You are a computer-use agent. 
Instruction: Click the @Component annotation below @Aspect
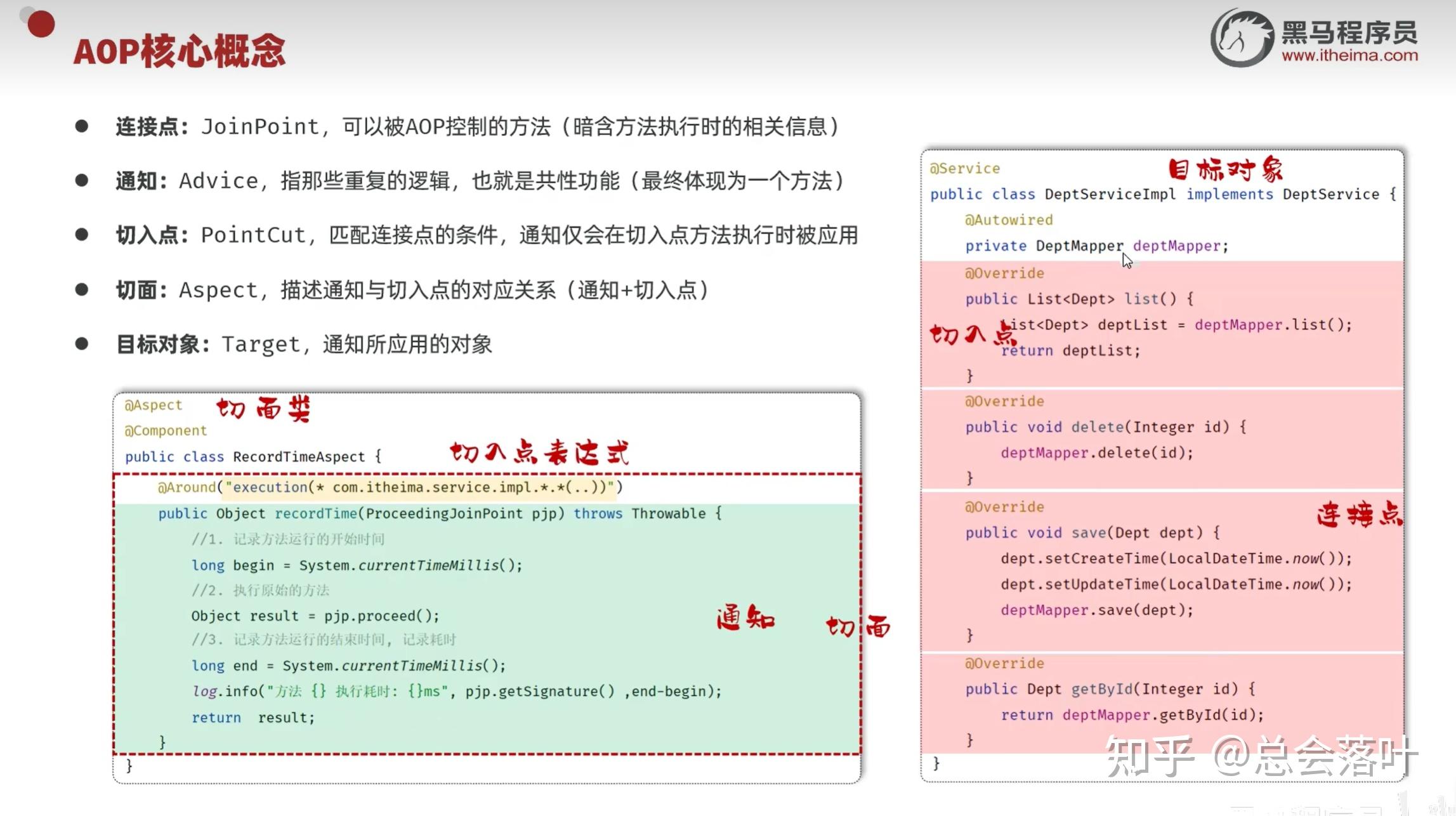click(166, 430)
